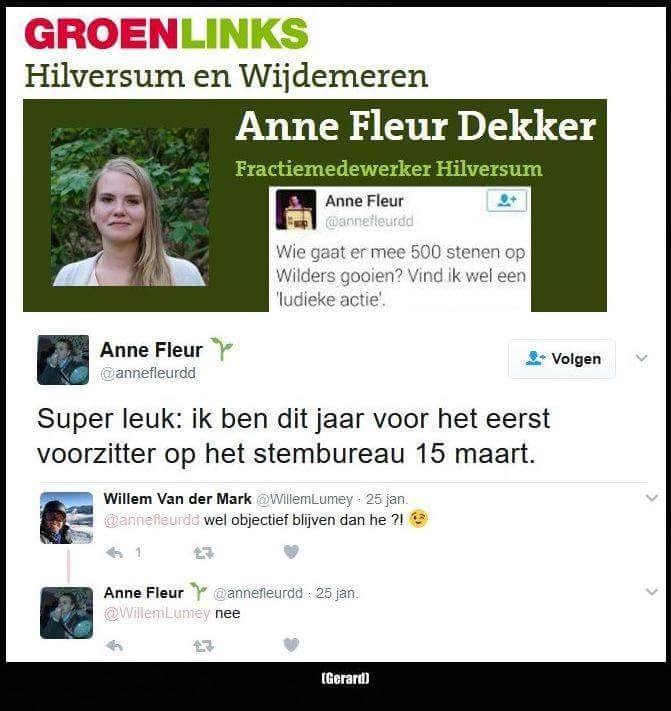671x711 pixels.
Task: Click the GroenLinks logo at the top
Action: 166,34
